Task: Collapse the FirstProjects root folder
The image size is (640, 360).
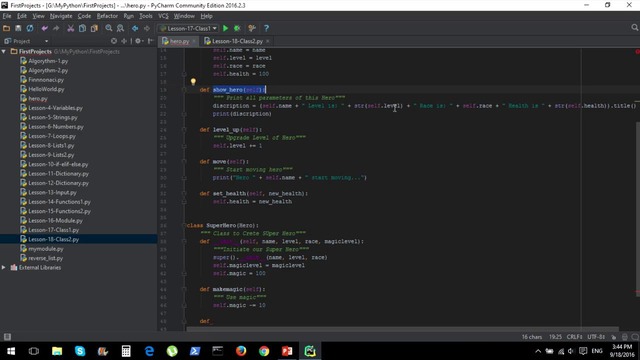Action: 4,51
